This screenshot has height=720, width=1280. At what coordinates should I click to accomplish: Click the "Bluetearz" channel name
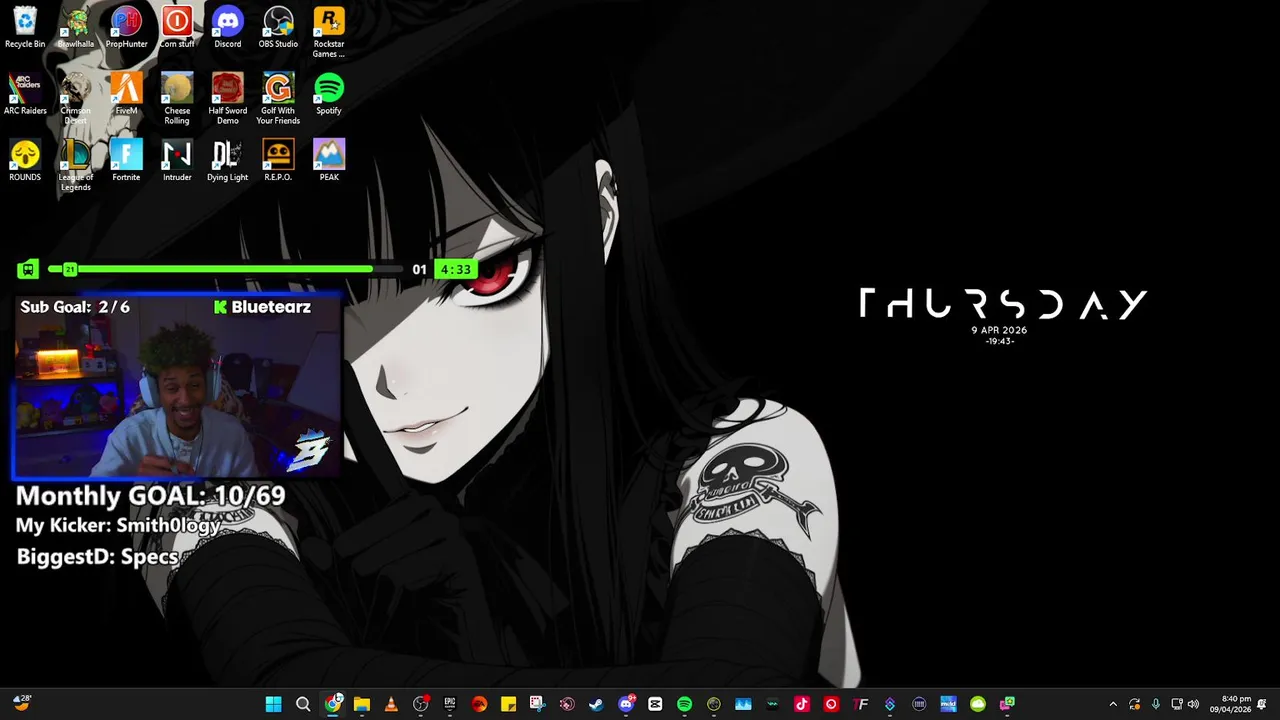(x=271, y=307)
